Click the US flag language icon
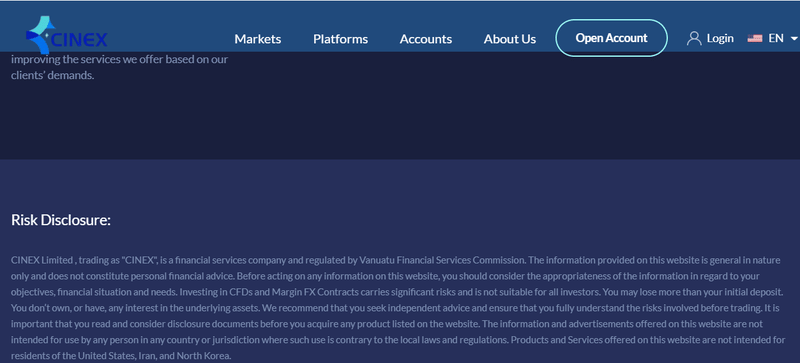Image resolution: width=800 pixels, height=363 pixels. [x=755, y=38]
